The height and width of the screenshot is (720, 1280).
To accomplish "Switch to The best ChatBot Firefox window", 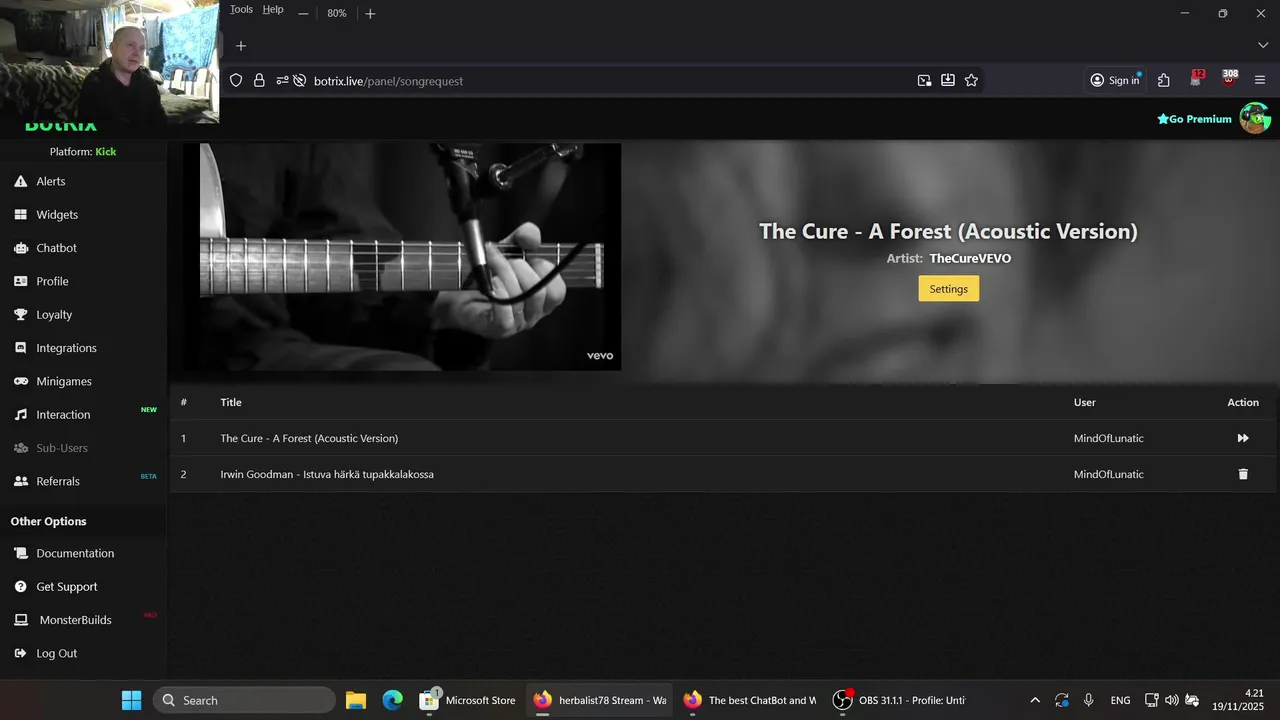I will tap(749, 700).
